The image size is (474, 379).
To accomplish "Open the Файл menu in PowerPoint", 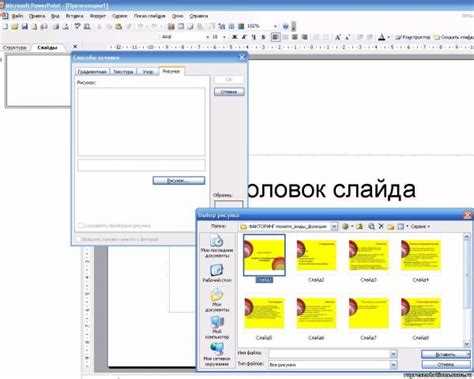I will click(17, 16).
